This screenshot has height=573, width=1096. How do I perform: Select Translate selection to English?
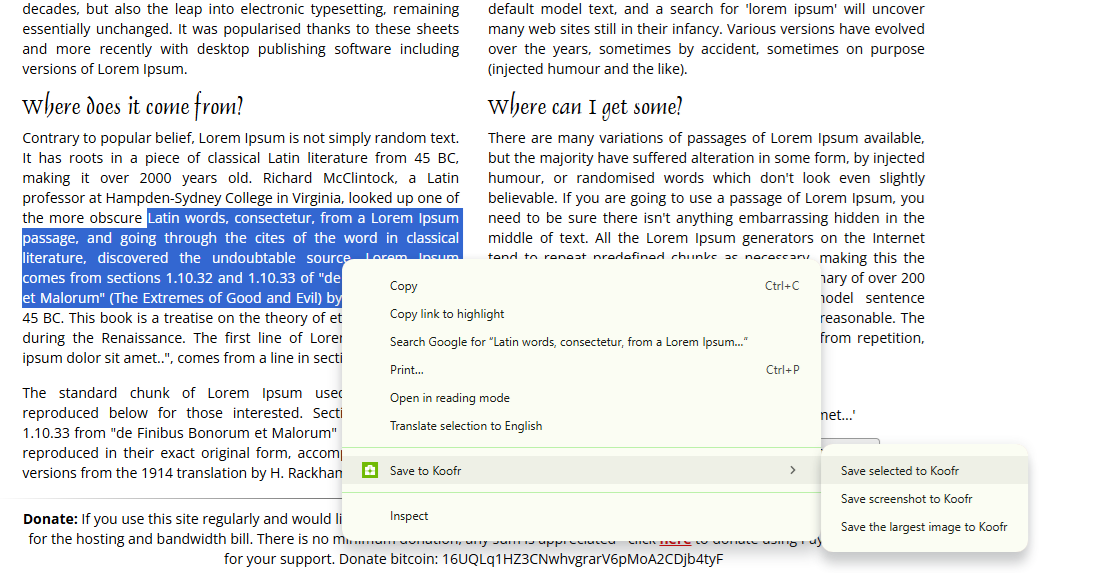(581, 426)
